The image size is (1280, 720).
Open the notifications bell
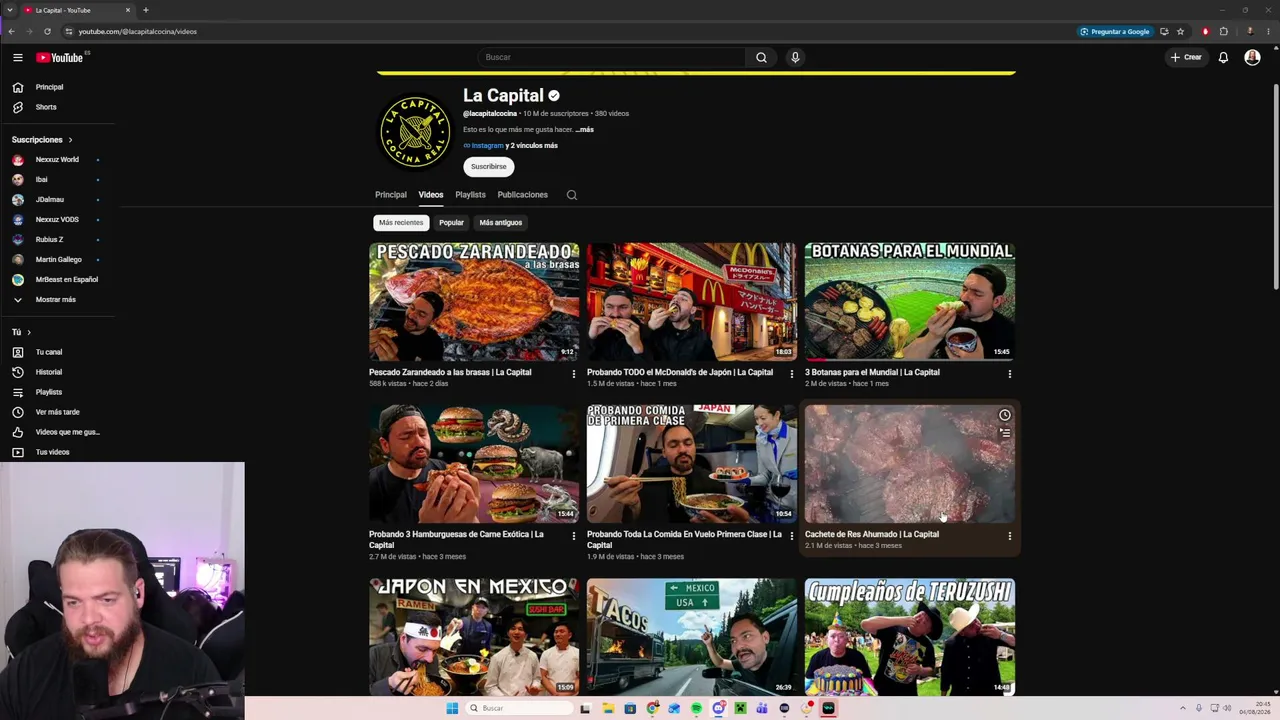pos(1223,58)
